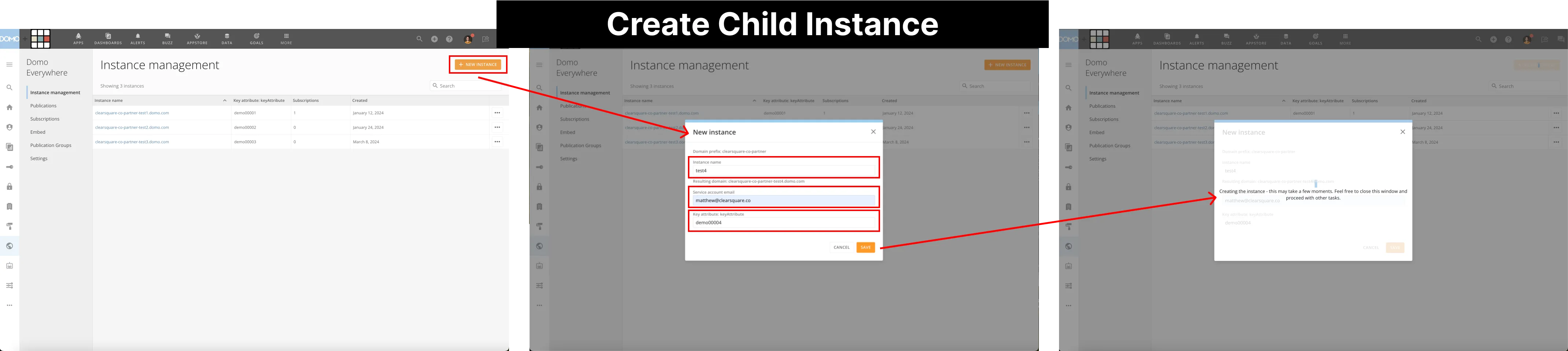Open the help question mark in left screenshot
The width and height of the screenshot is (1568, 351).
449,39
